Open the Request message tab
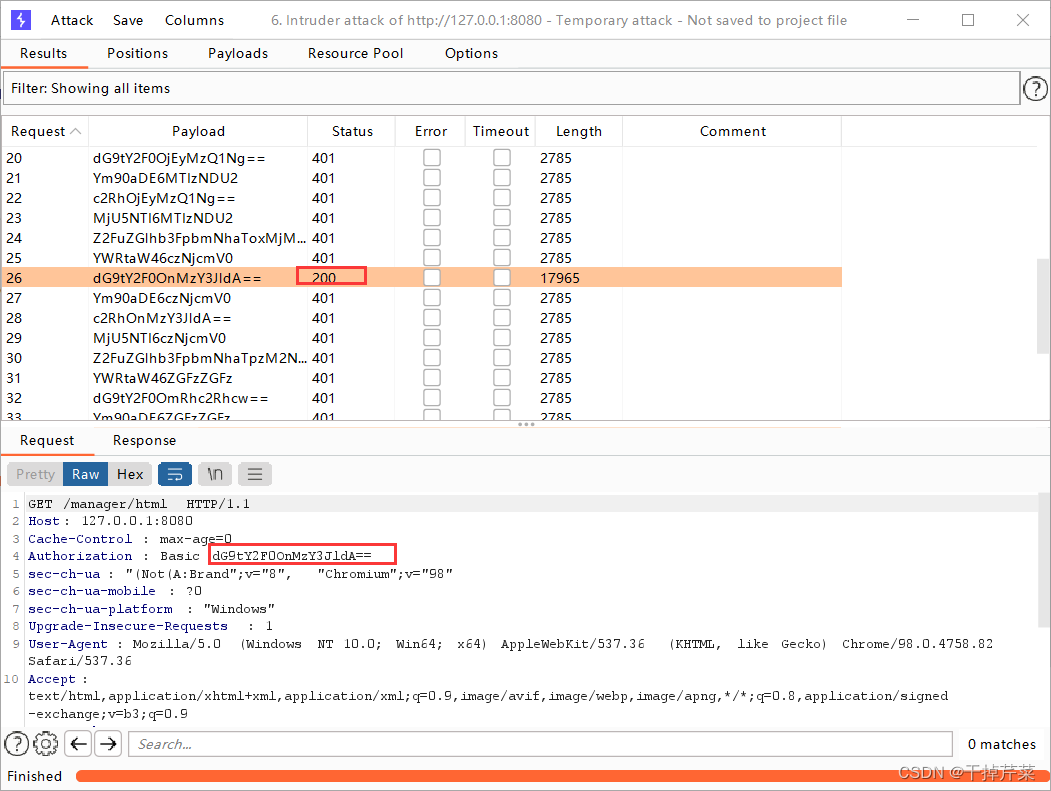Screen dimensions: 1051x791 (47, 440)
